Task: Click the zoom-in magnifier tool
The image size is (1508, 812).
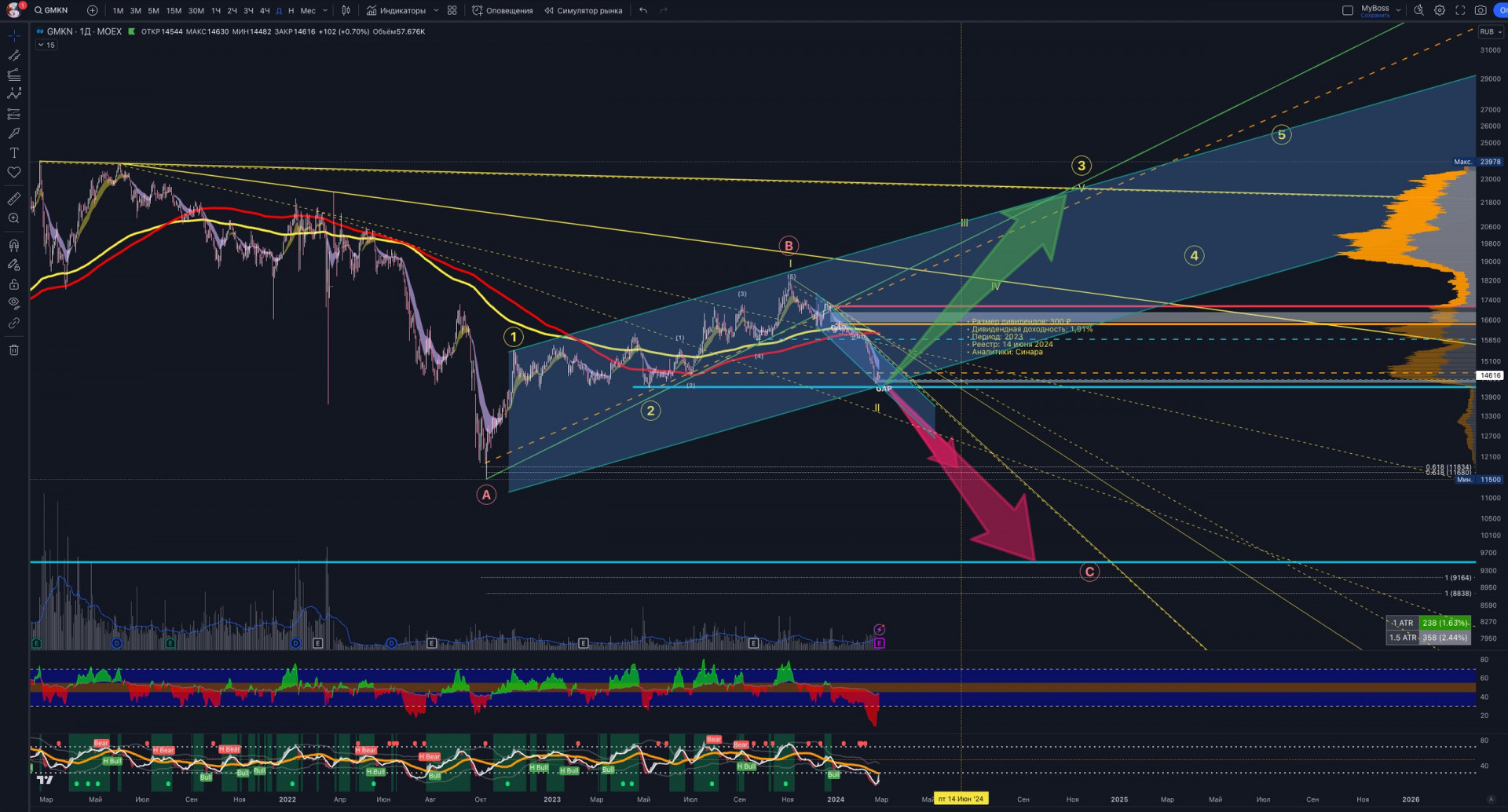Action: [14, 219]
